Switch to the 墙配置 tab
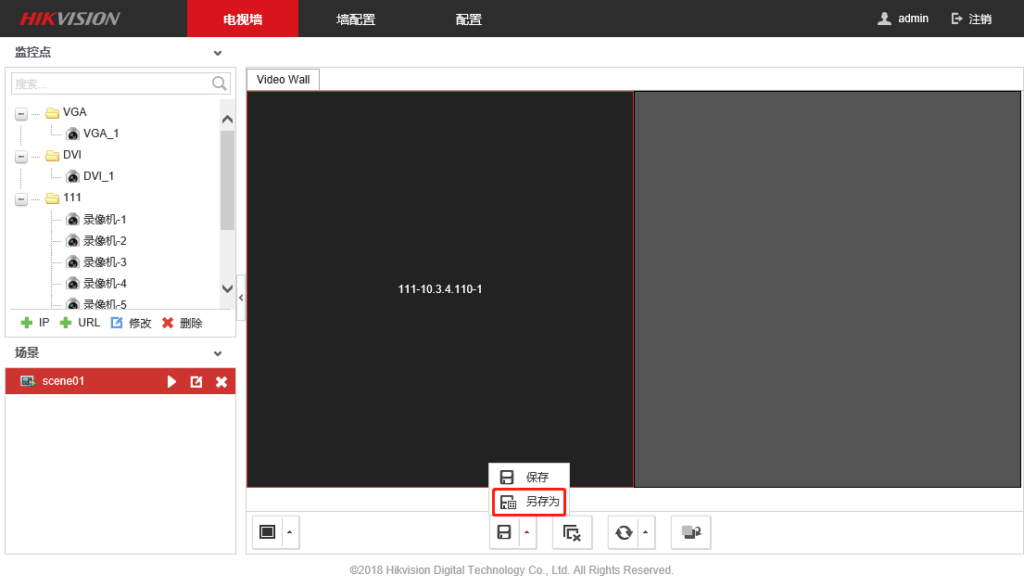 [356, 19]
